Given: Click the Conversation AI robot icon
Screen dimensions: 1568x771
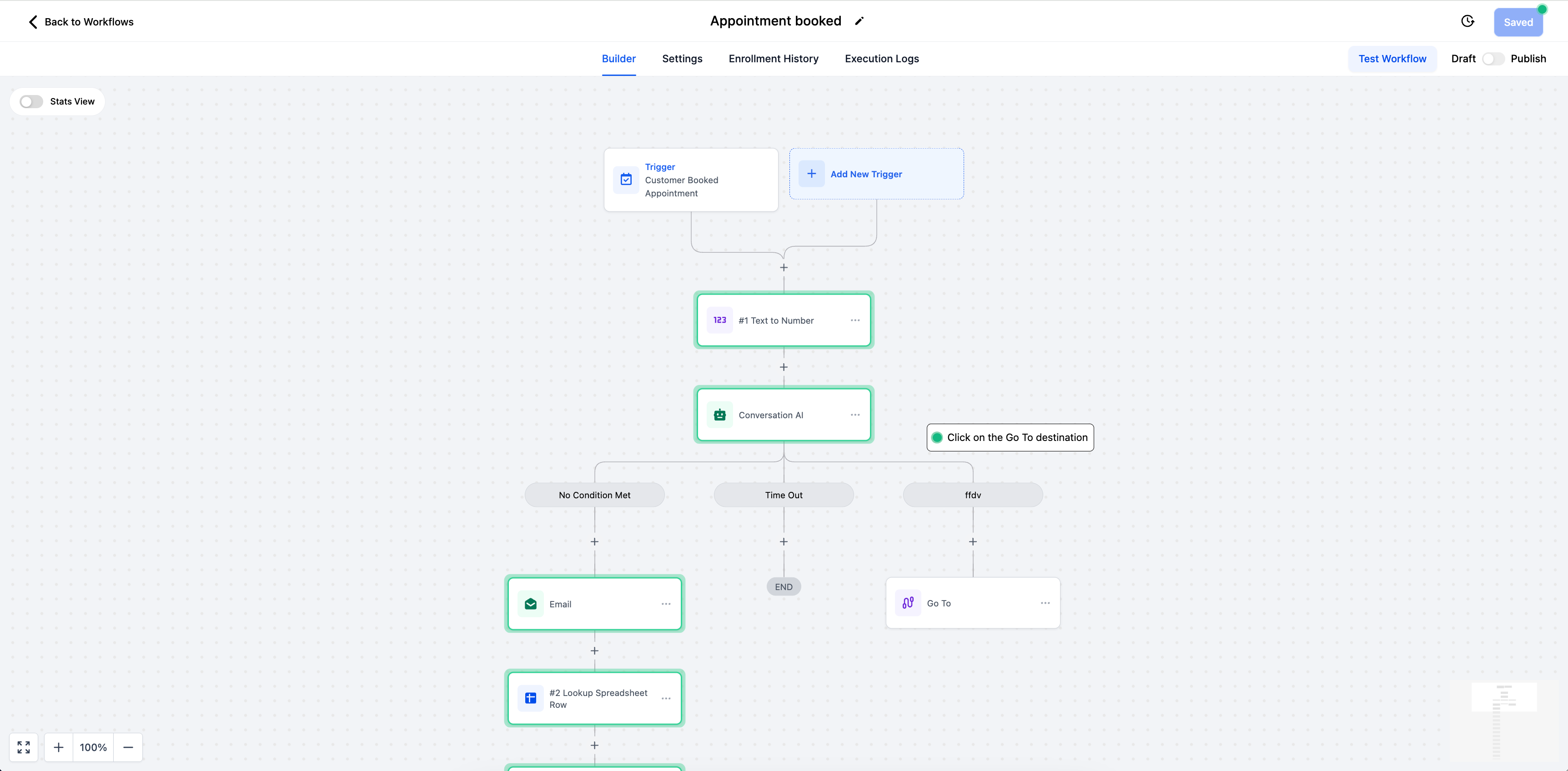Looking at the screenshot, I should [719, 415].
